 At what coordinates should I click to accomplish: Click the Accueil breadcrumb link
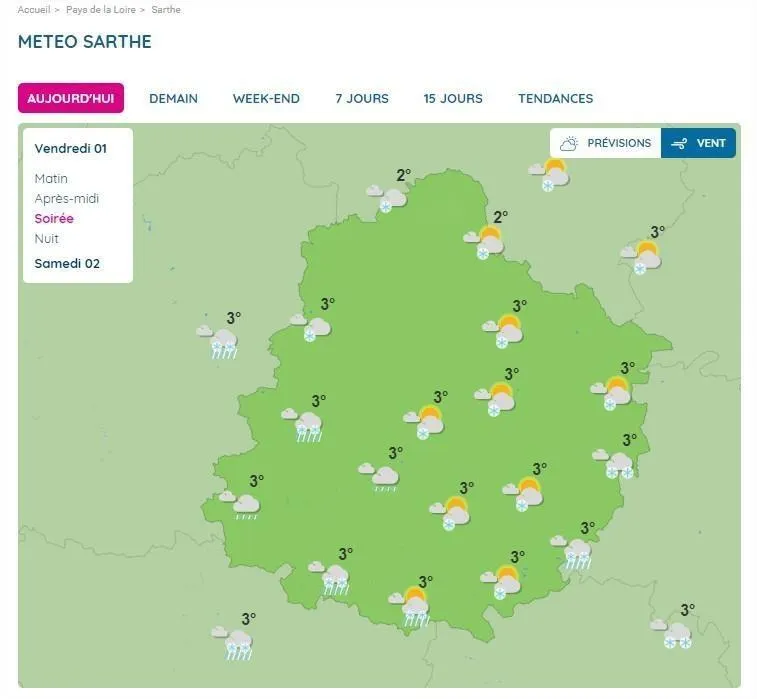coord(33,9)
